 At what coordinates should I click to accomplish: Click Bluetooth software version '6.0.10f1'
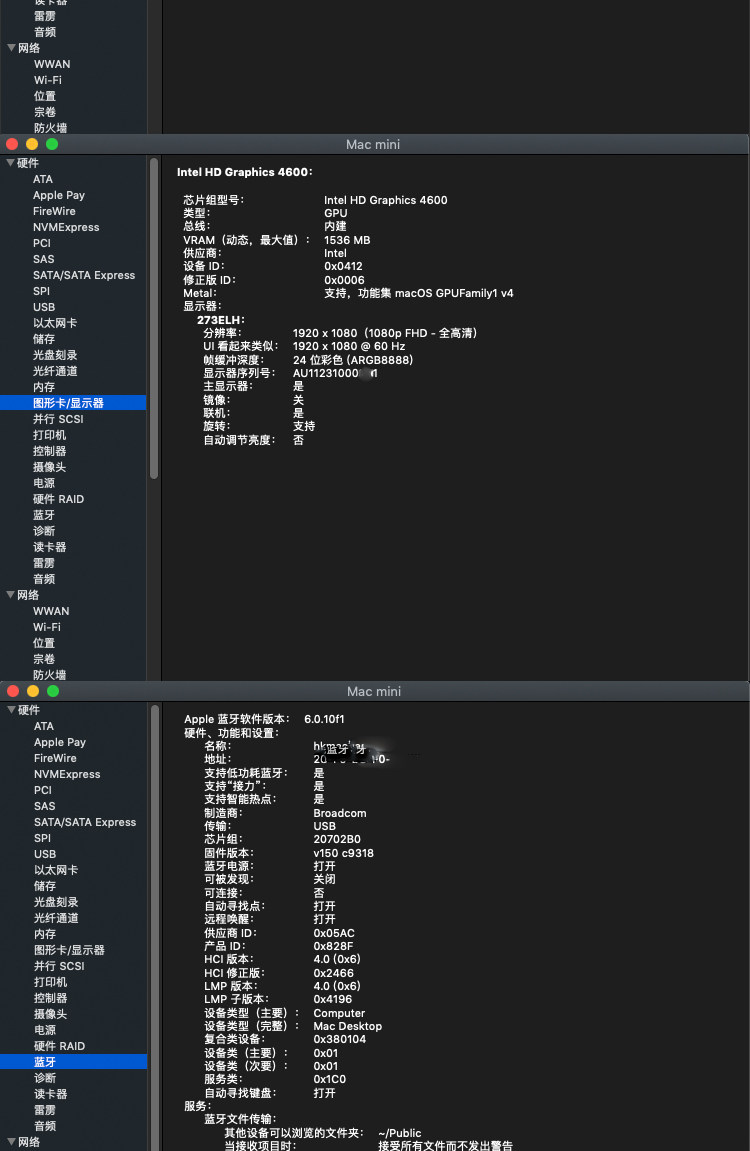click(x=324, y=719)
